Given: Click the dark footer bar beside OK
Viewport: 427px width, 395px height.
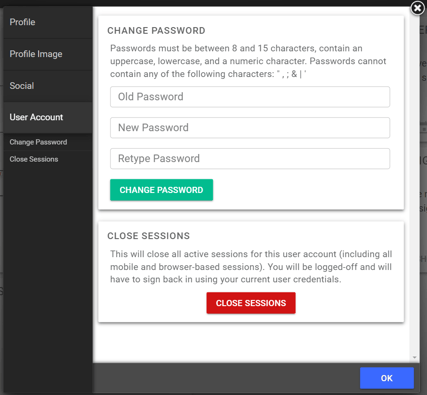Looking at the screenshot, I should click(226, 378).
